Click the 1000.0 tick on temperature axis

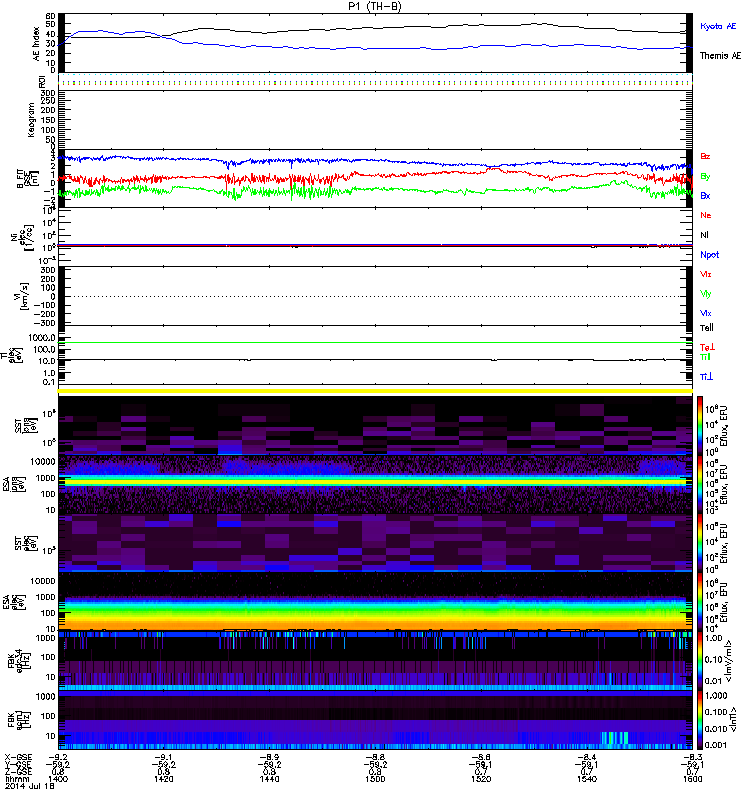coord(42,337)
